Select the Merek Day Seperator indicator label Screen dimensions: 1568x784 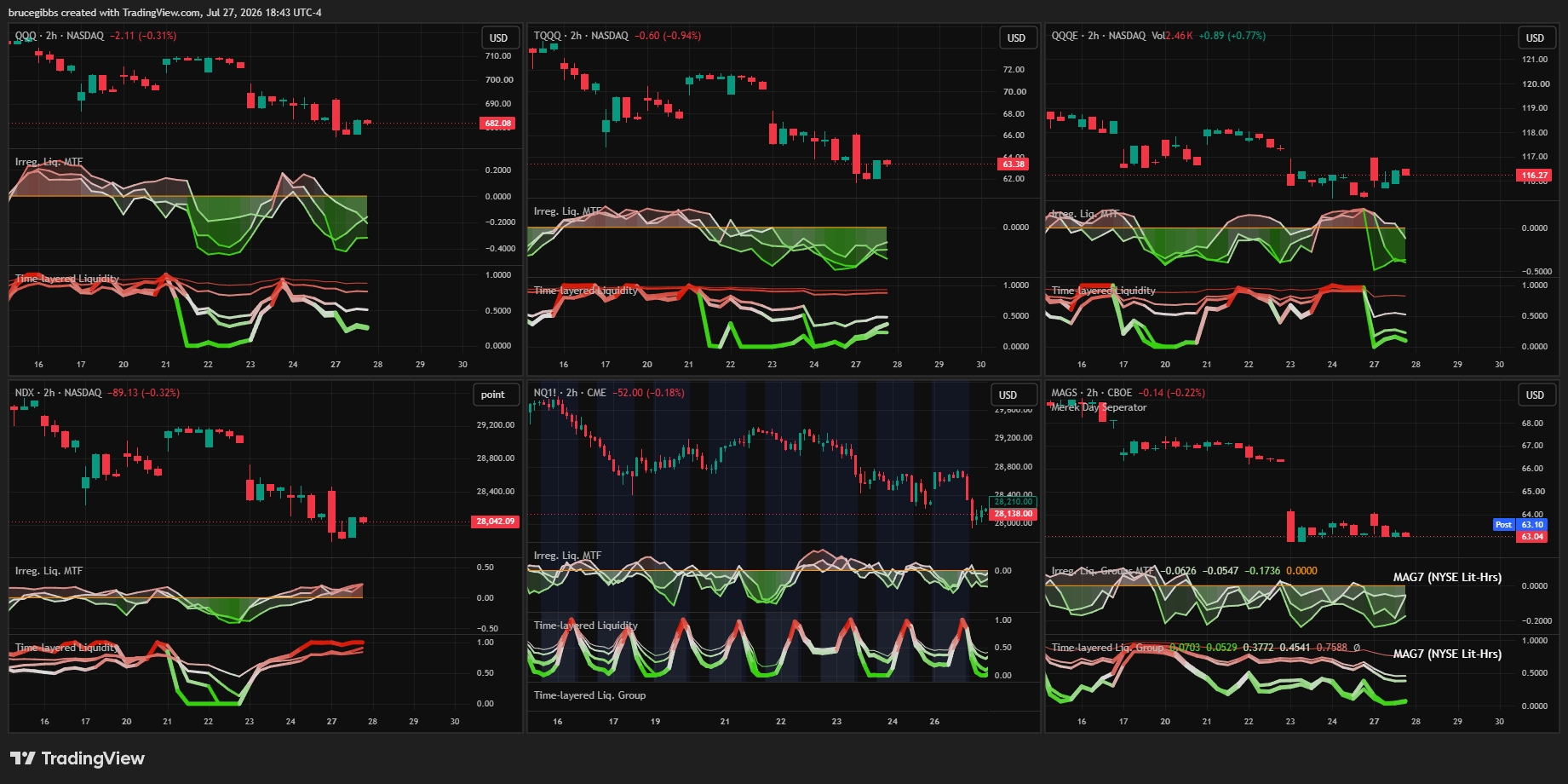pos(1099,407)
